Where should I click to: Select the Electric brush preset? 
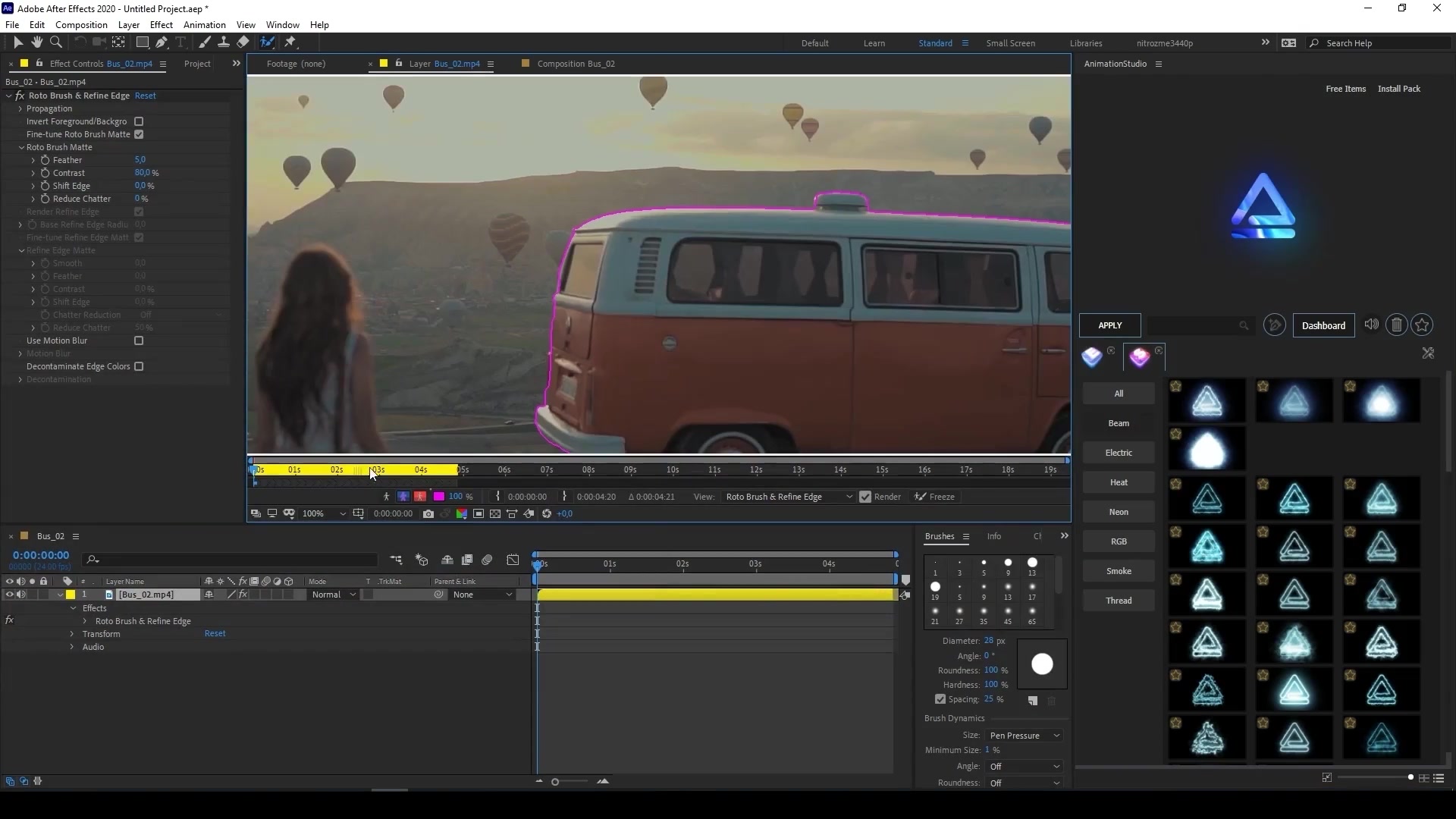pyautogui.click(x=1118, y=452)
